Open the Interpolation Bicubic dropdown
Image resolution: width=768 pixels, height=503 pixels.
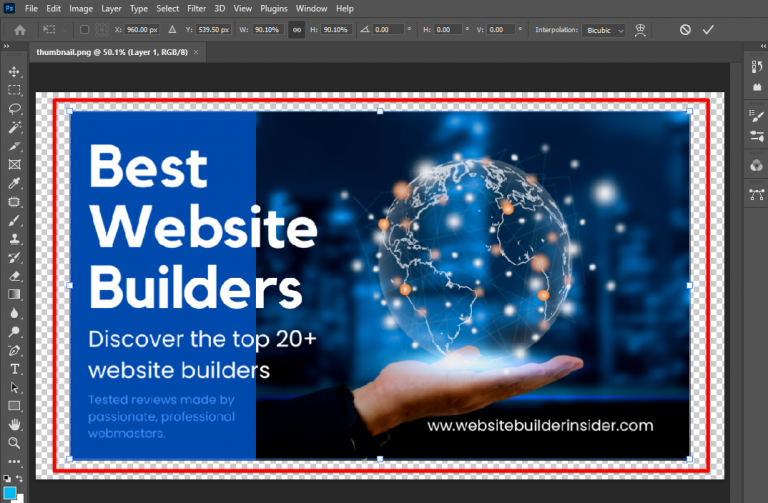coord(603,30)
